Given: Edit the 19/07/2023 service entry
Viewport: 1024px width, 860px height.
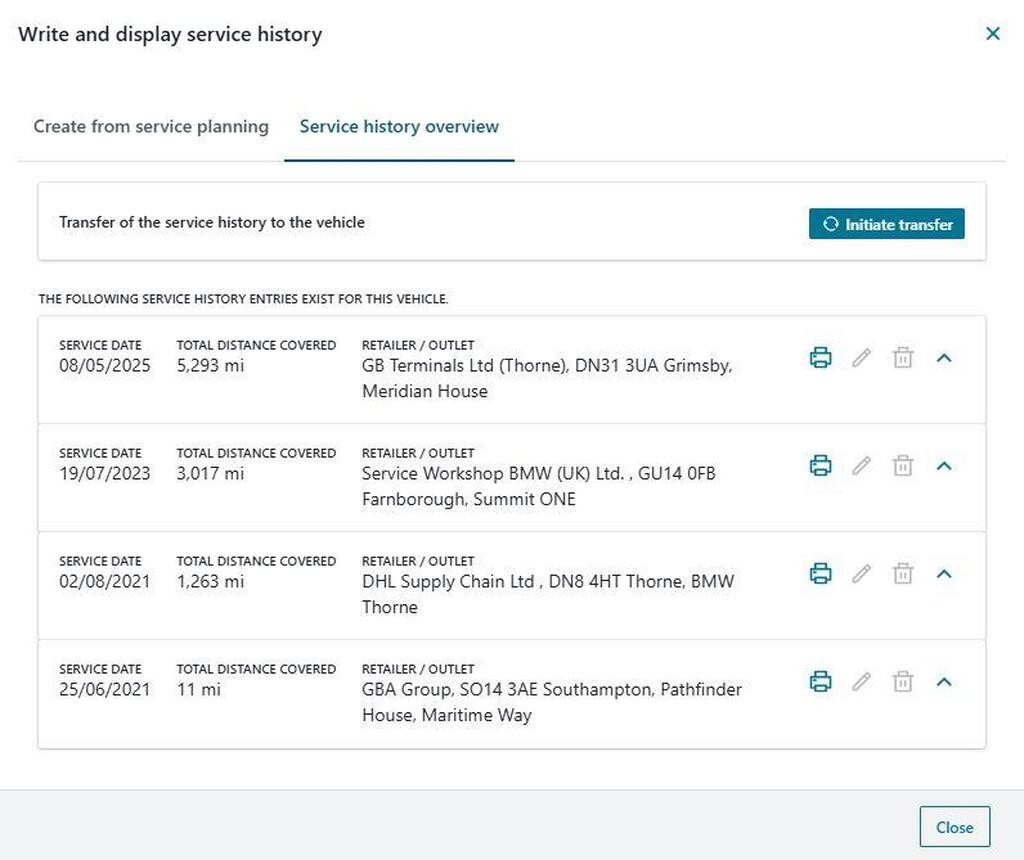Looking at the screenshot, I should [x=861, y=466].
